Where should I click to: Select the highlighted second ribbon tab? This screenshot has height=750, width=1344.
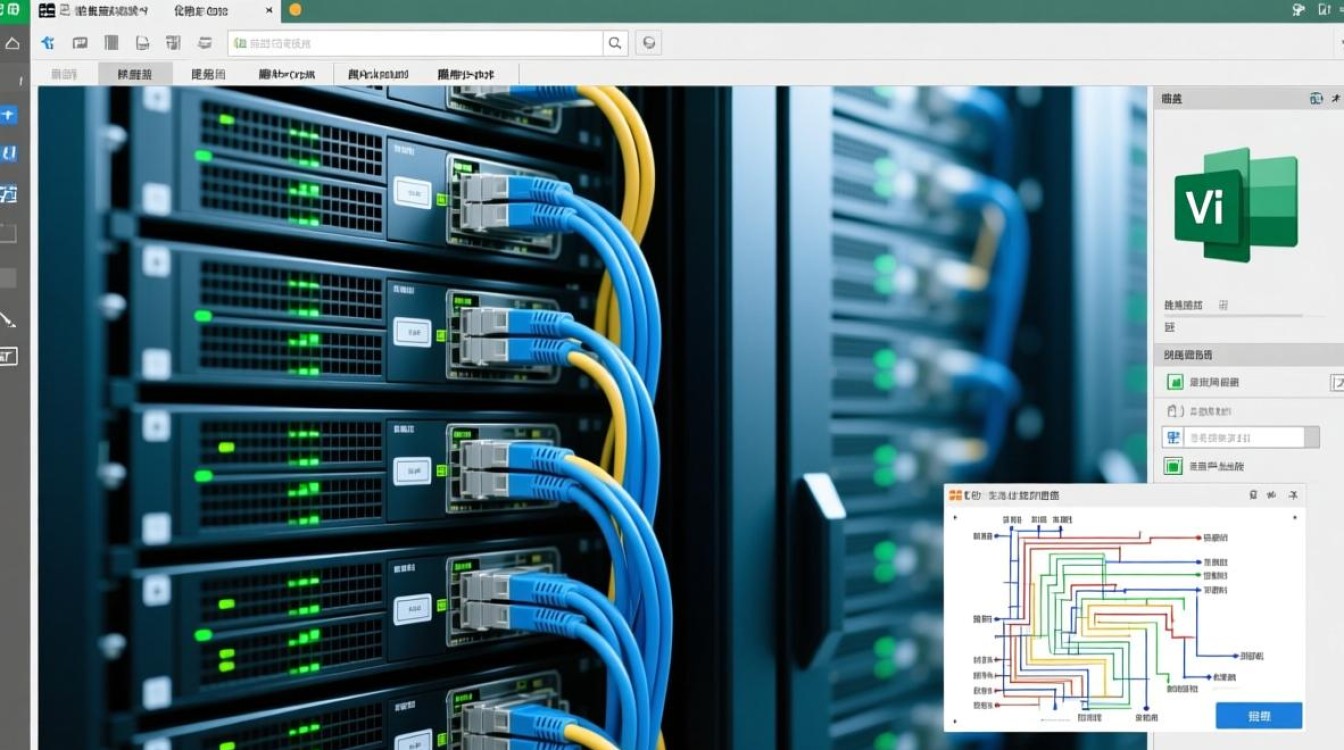135,74
